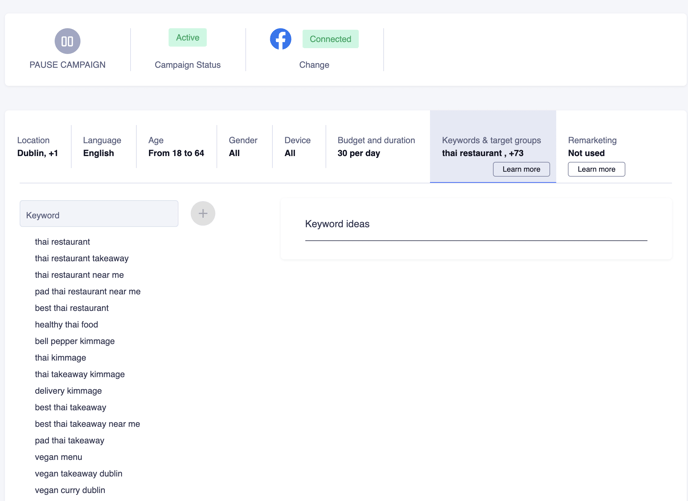Select the keyword 'vegan takeaway dublin'
Image resolution: width=688 pixels, height=501 pixels.
[79, 474]
